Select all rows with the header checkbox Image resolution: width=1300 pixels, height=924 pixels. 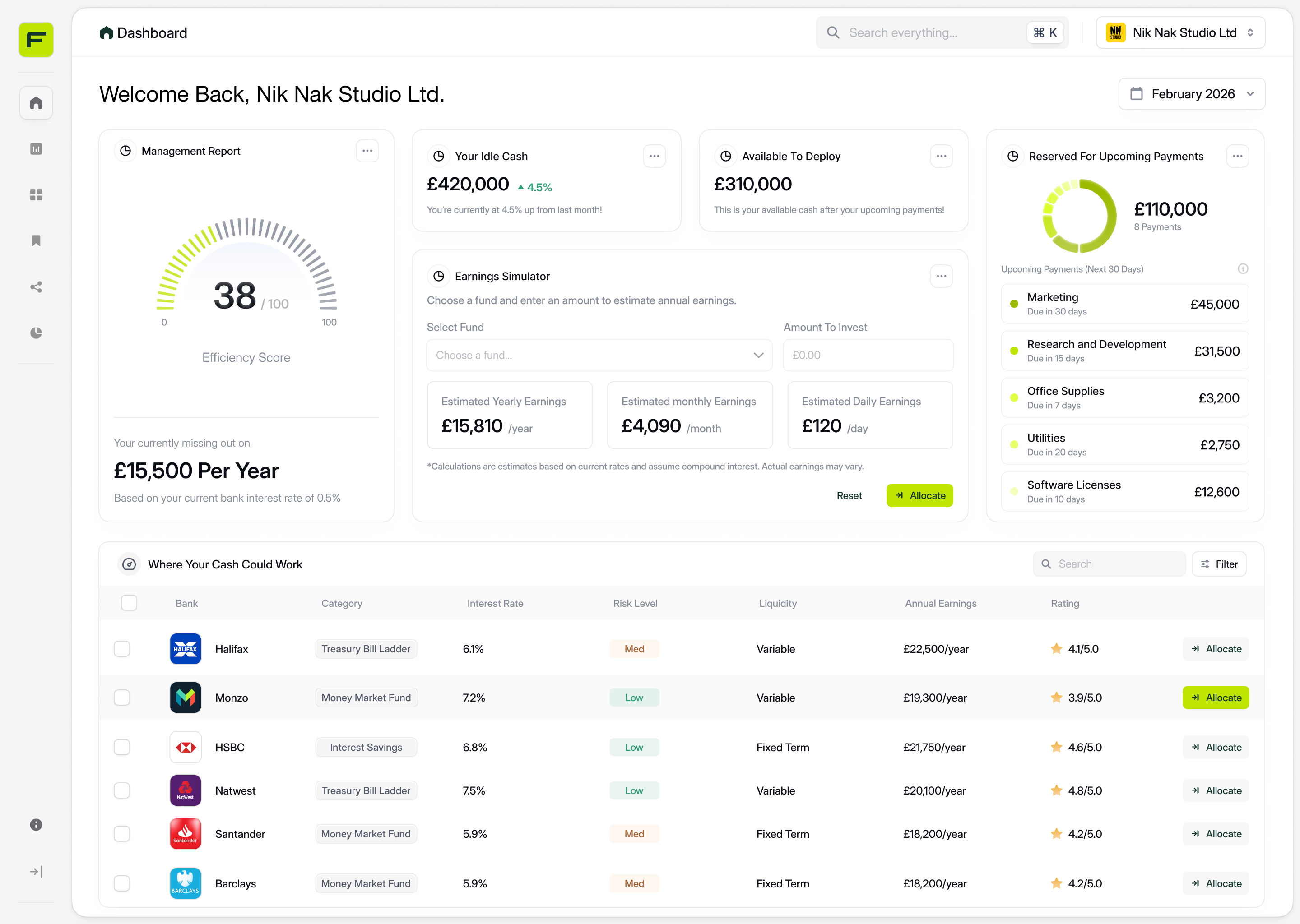point(129,603)
